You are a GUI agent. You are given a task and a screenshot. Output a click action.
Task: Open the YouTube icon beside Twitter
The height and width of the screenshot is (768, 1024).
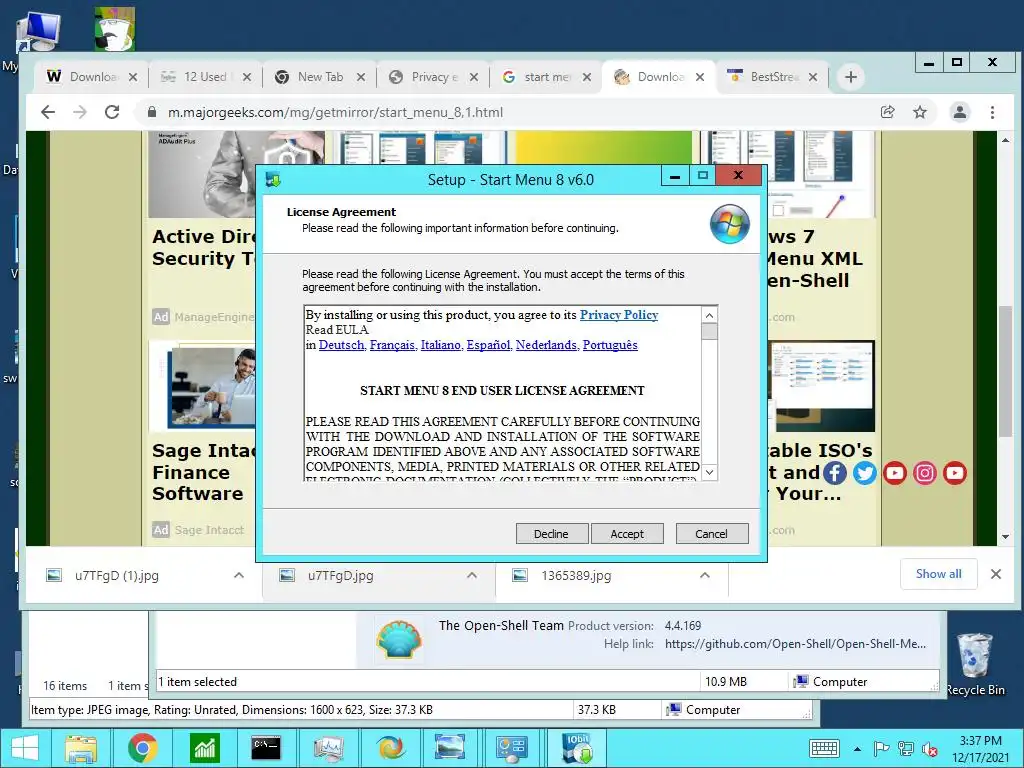[x=895, y=473]
